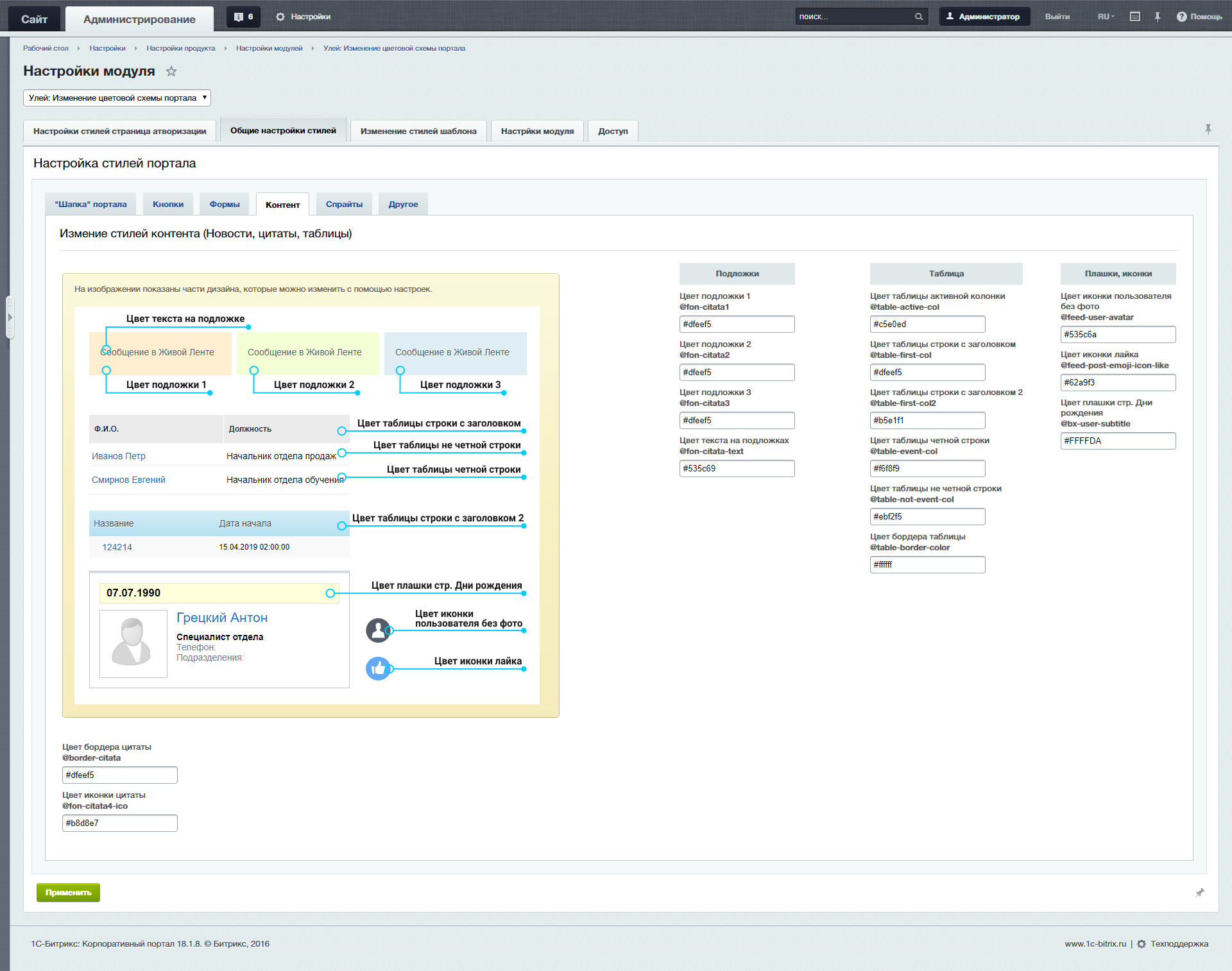Switch to the Администрирование tab
The image size is (1232, 971).
point(139,19)
